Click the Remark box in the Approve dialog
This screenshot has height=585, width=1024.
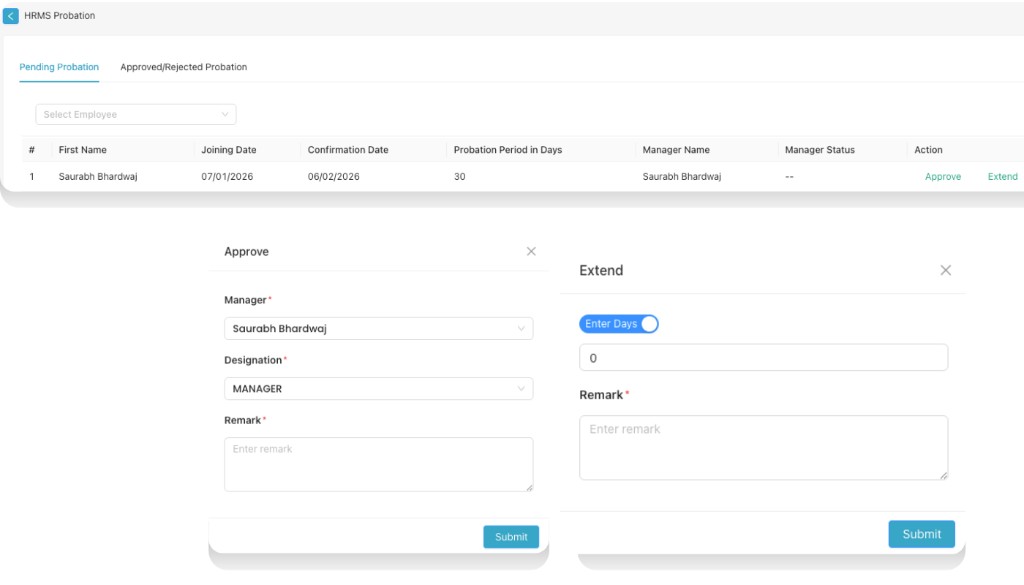378,464
